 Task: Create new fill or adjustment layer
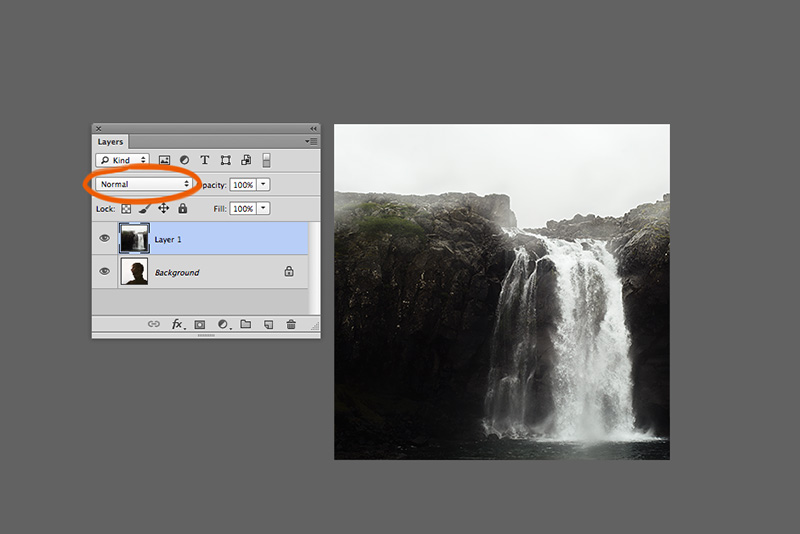click(223, 324)
